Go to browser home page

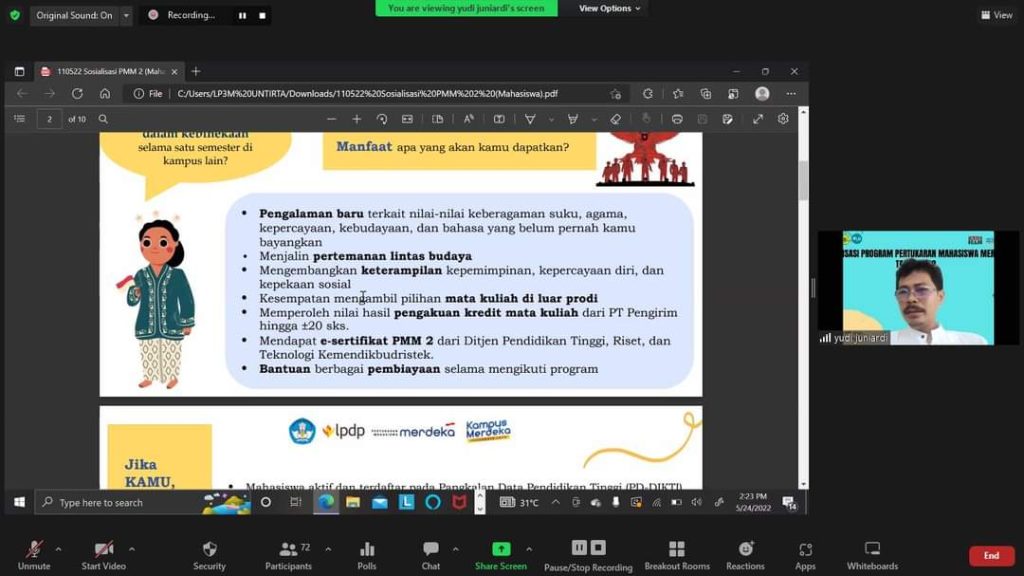tap(104, 94)
